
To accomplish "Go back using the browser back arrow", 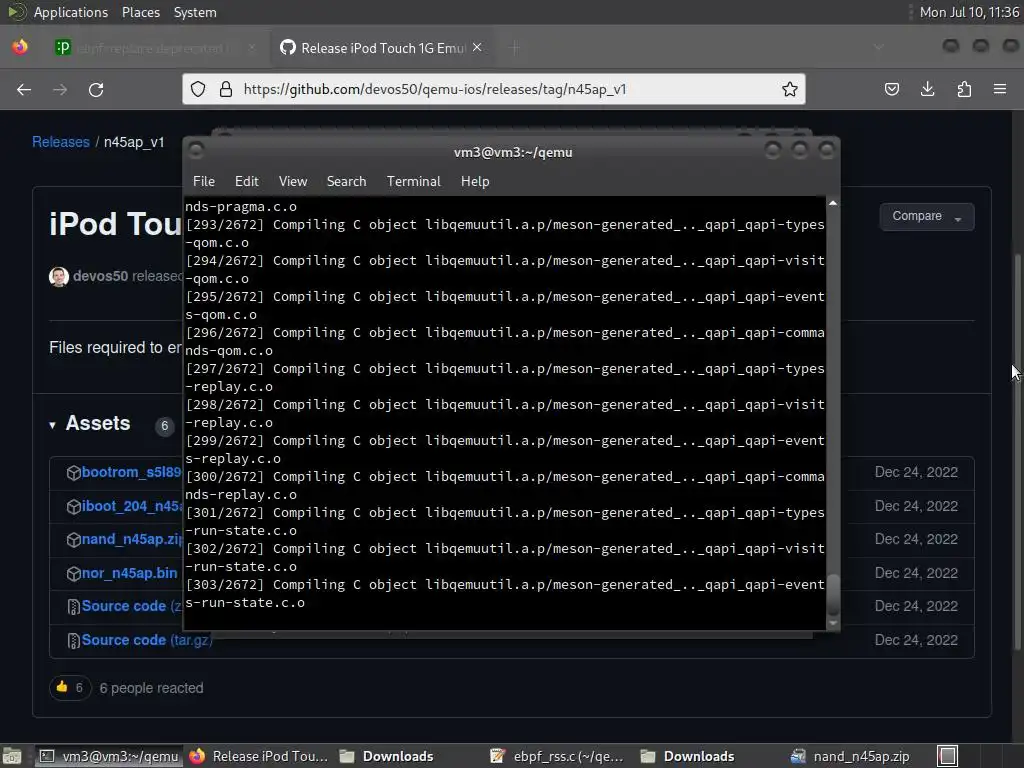I will pos(24,89).
